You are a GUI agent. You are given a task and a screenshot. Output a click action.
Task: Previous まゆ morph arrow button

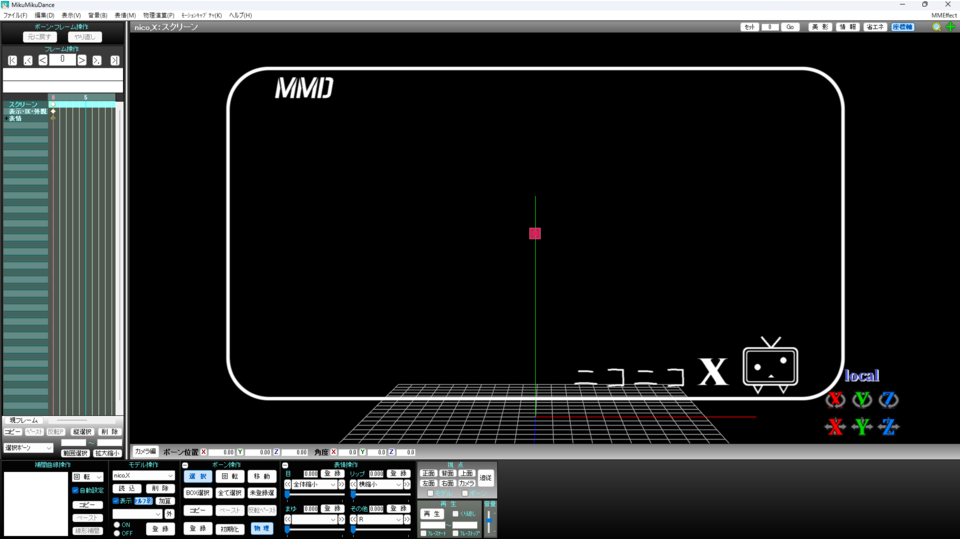(x=287, y=519)
